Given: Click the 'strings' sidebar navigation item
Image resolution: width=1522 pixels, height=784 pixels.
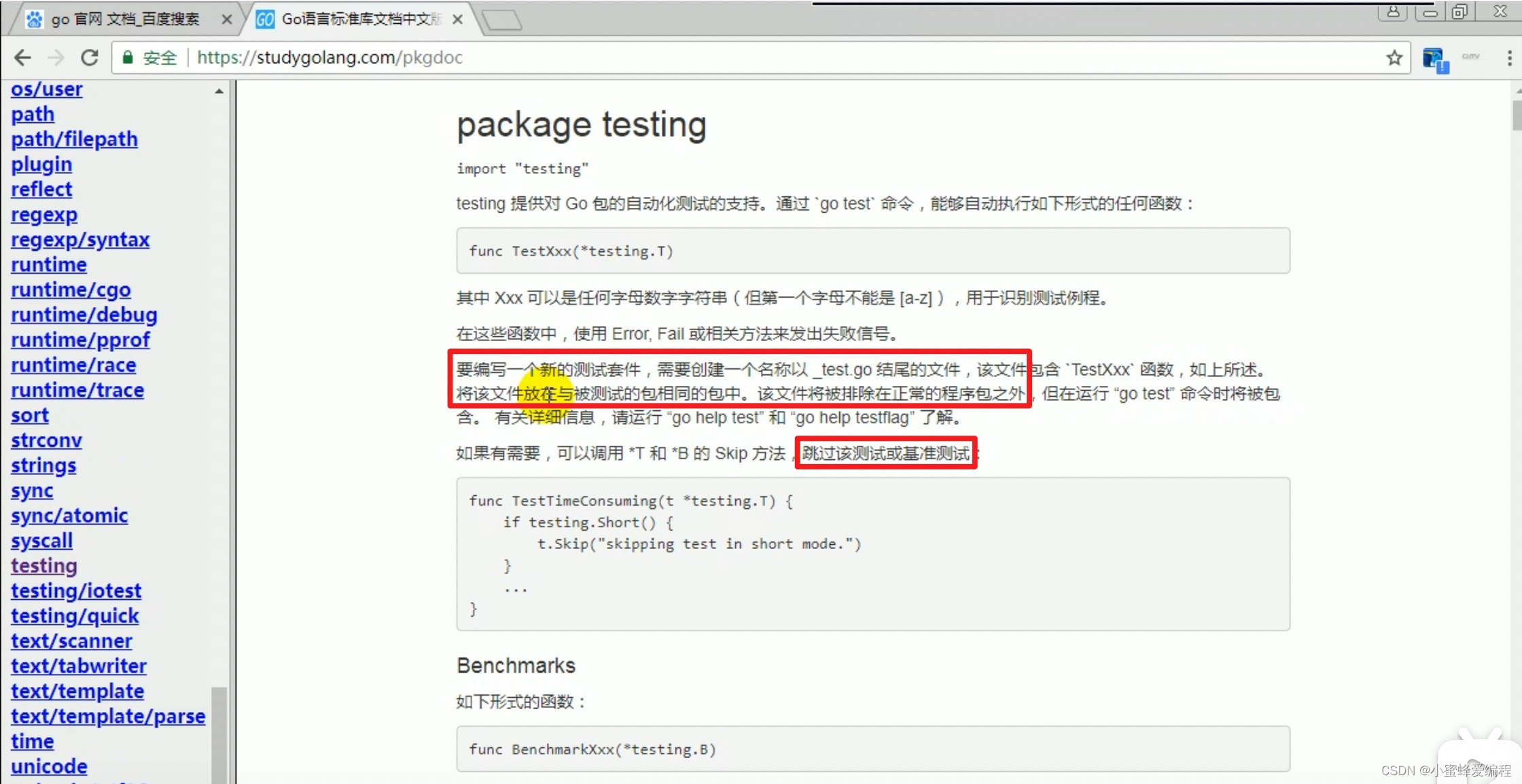Looking at the screenshot, I should [41, 465].
